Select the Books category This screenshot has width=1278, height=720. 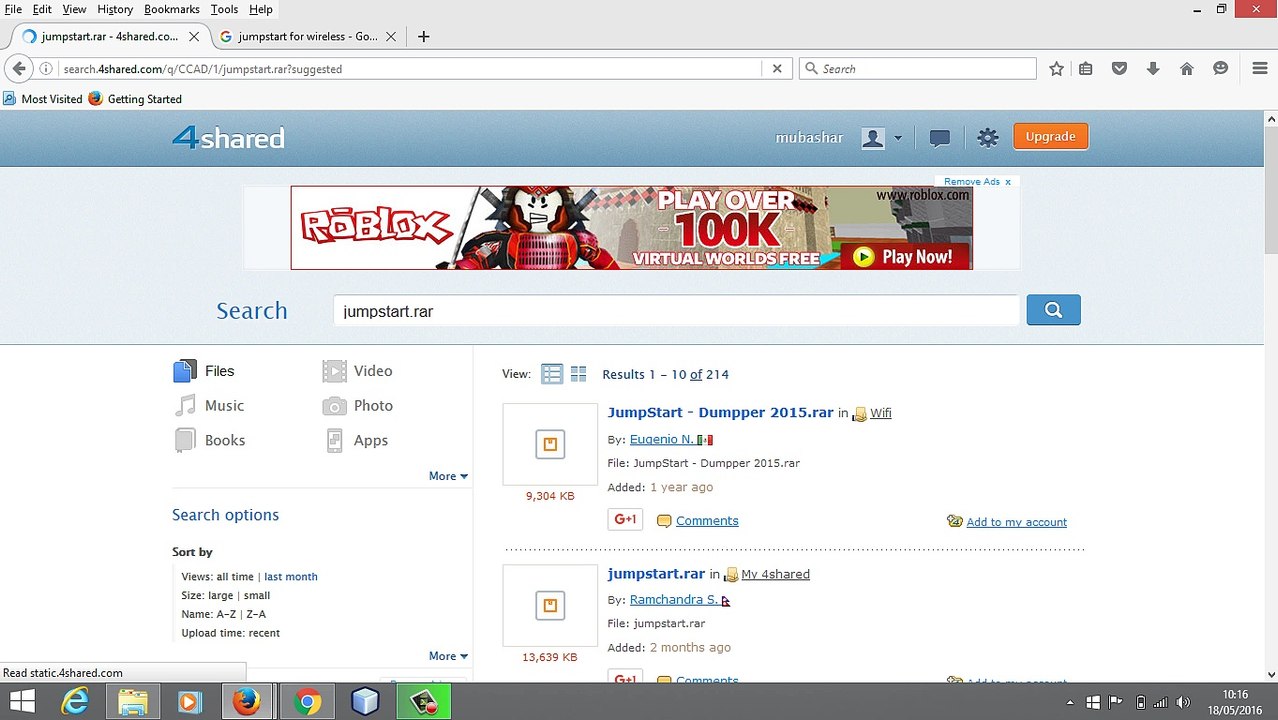click(x=210, y=440)
